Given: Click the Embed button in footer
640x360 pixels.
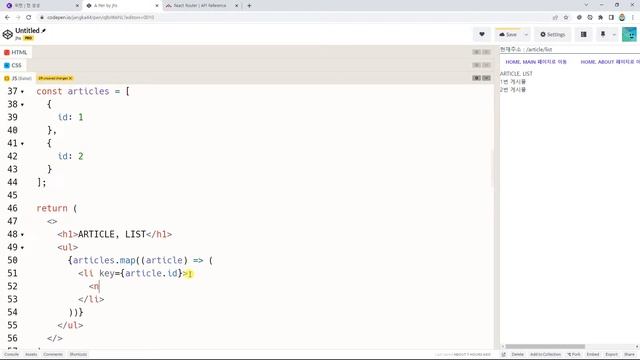Looking at the screenshot, I should tap(593, 354).
